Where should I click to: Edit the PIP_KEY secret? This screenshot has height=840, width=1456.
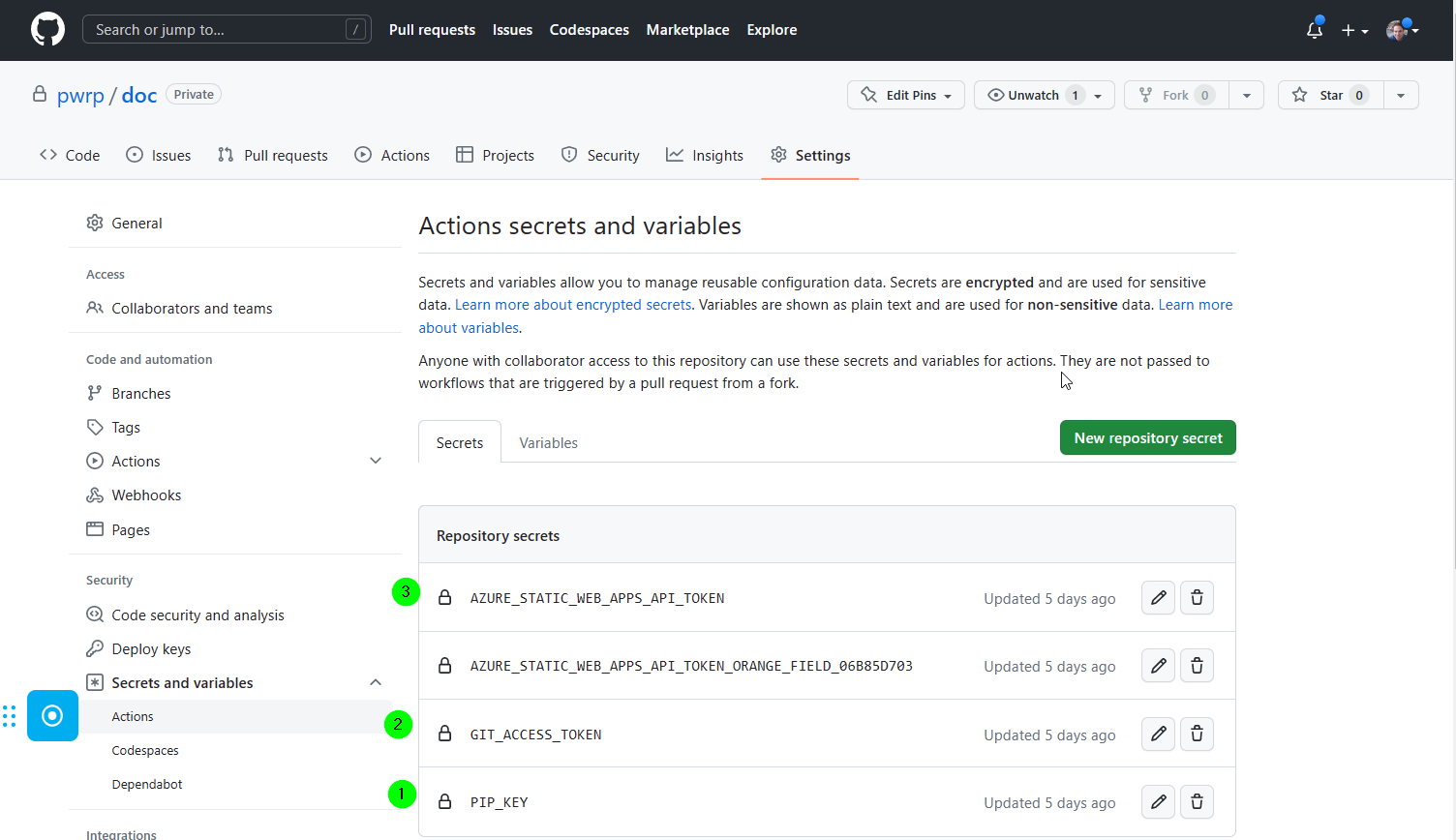tap(1158, 801)
